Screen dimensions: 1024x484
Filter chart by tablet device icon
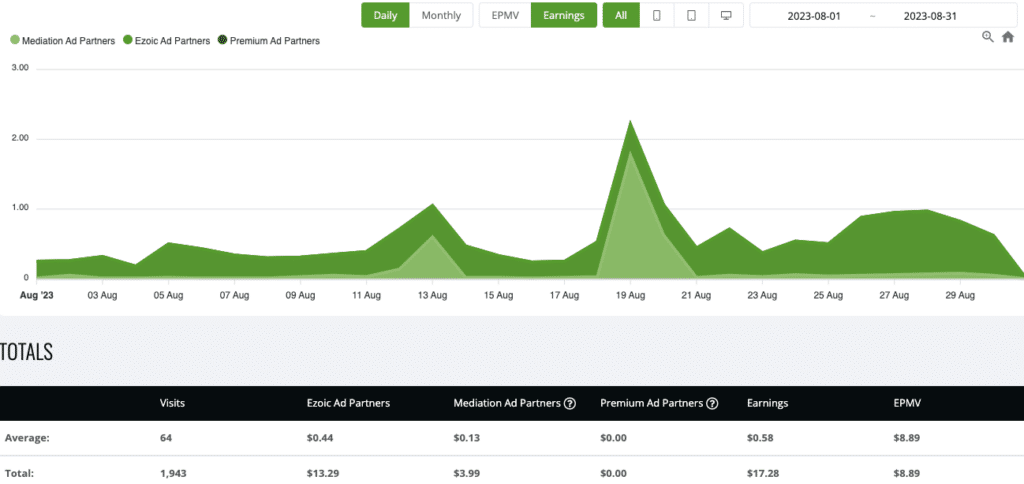pyautogui.click(x=691, y=16)
